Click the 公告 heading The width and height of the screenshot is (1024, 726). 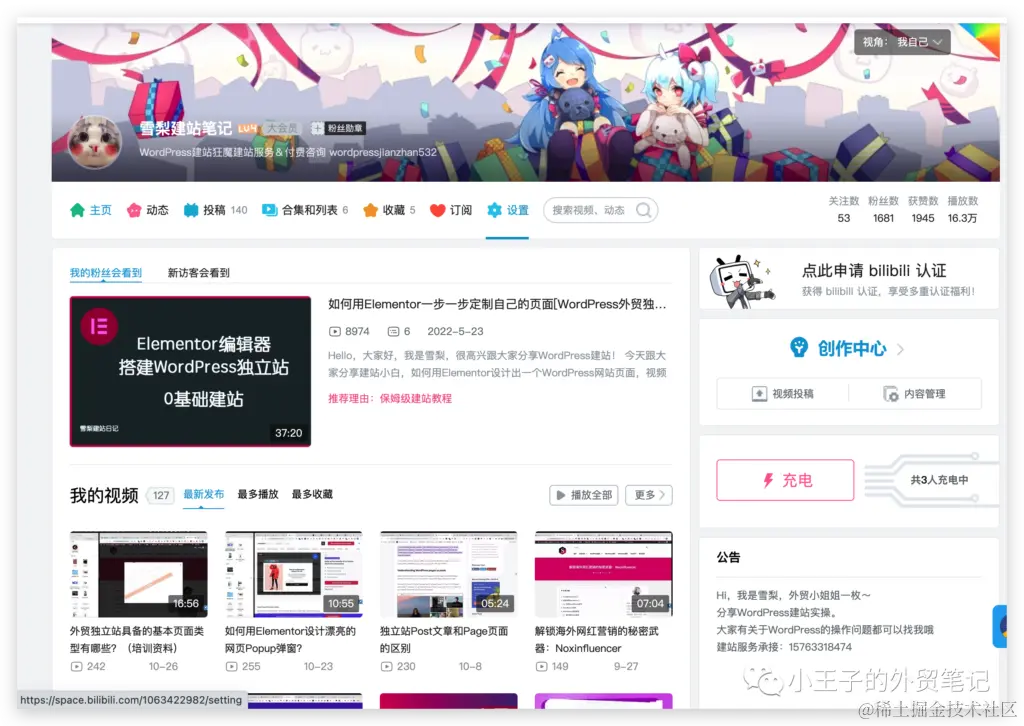click(x=729, y=557)
